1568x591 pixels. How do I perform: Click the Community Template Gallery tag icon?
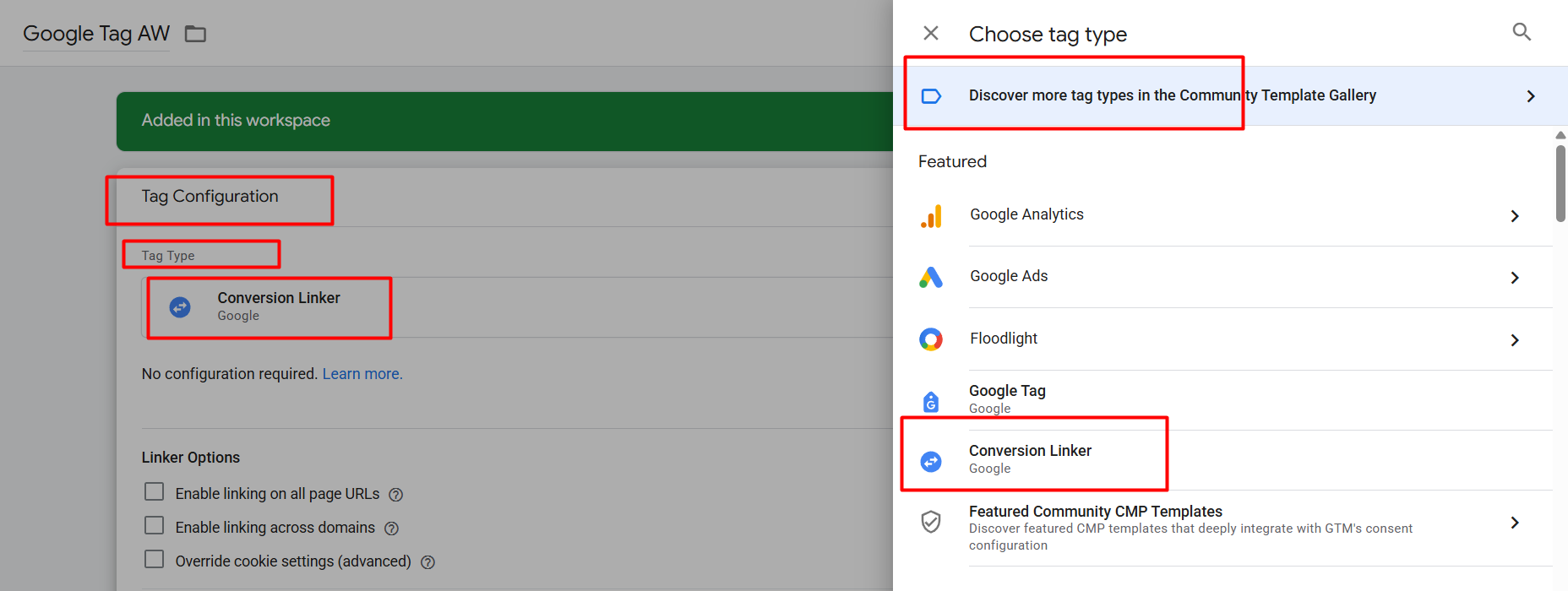point(931,96)
